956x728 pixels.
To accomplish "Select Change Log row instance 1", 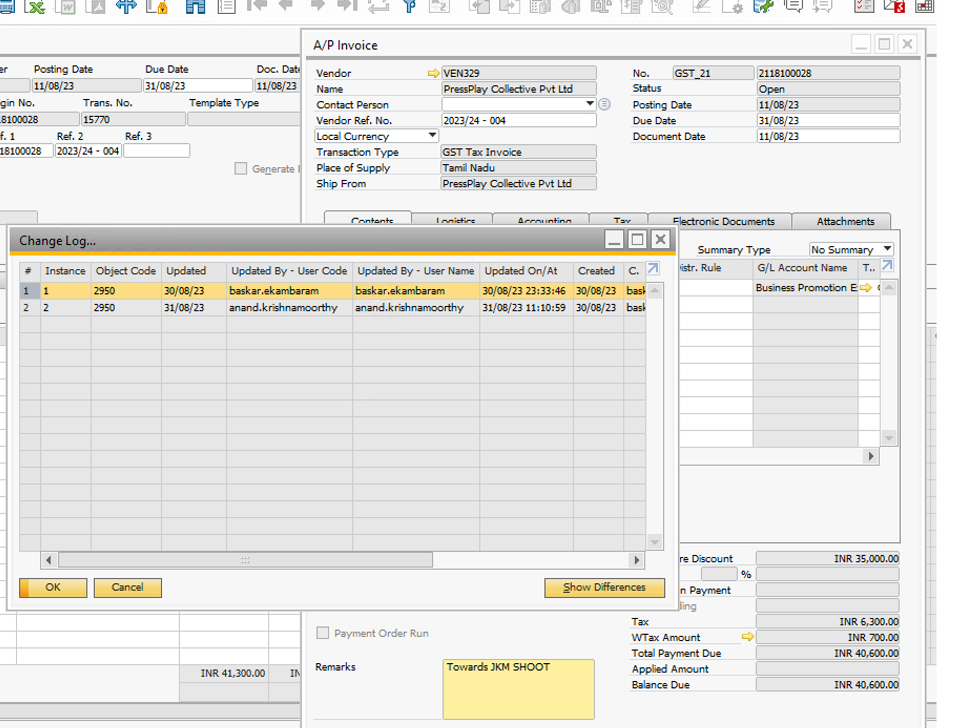I will click(x=332, y=291).
